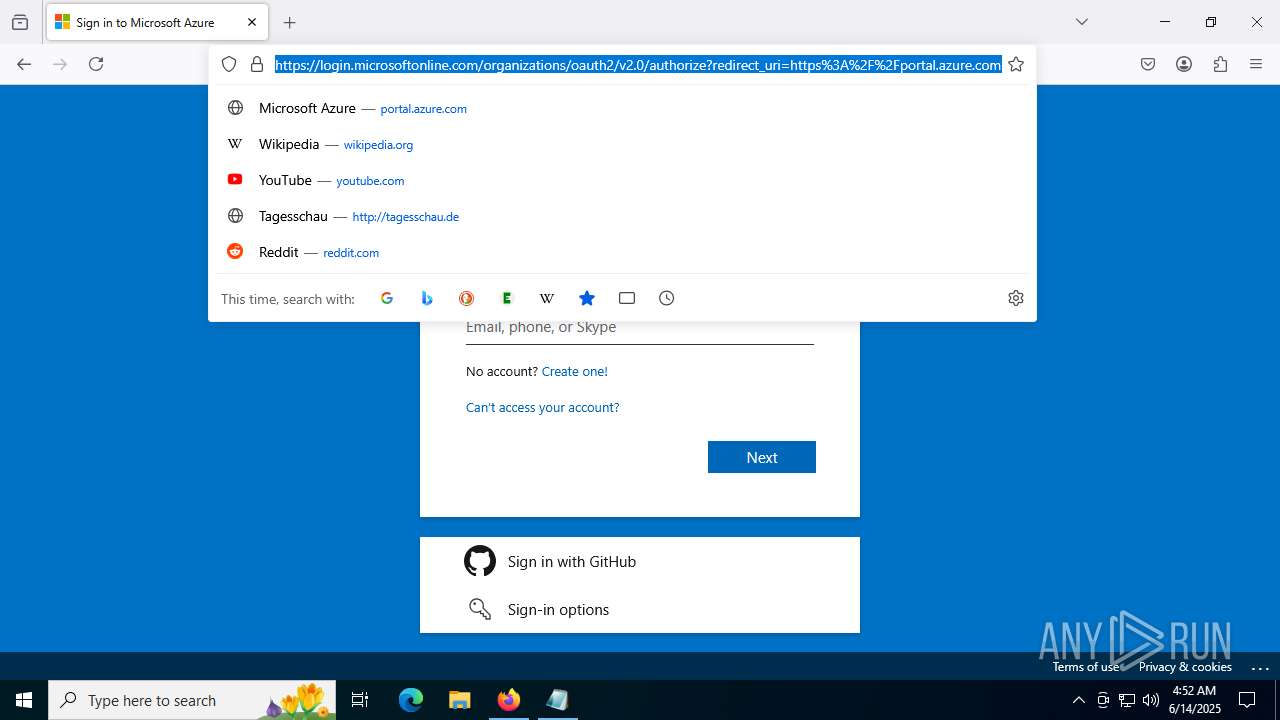Expand the list all tabs chevron
The image size is (1280, 720).
(x=1082, y=22)
